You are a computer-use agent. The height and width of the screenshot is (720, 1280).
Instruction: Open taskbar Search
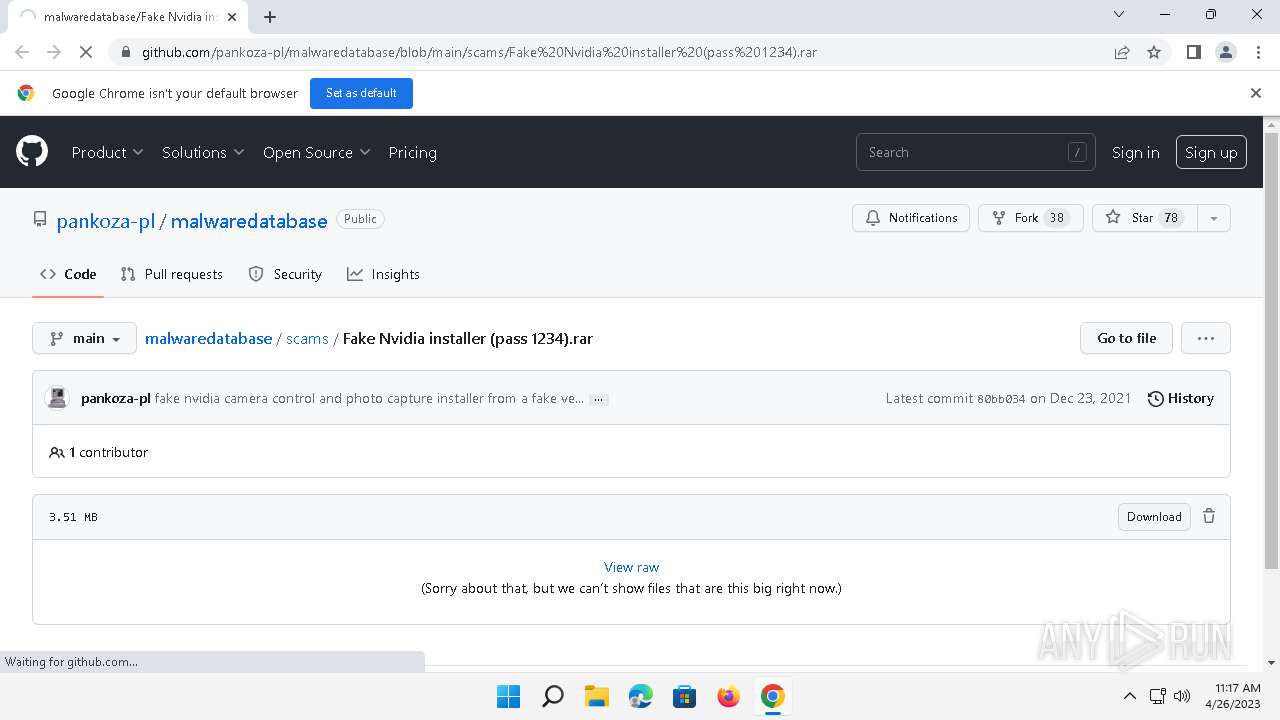(x=552, y=696)
